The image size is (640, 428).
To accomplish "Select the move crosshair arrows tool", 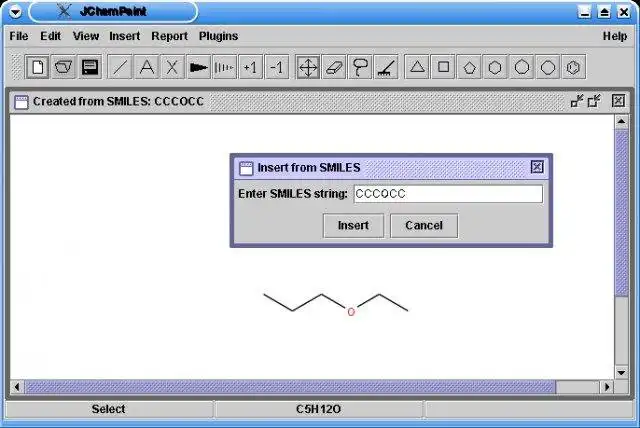I will [308, 67].
